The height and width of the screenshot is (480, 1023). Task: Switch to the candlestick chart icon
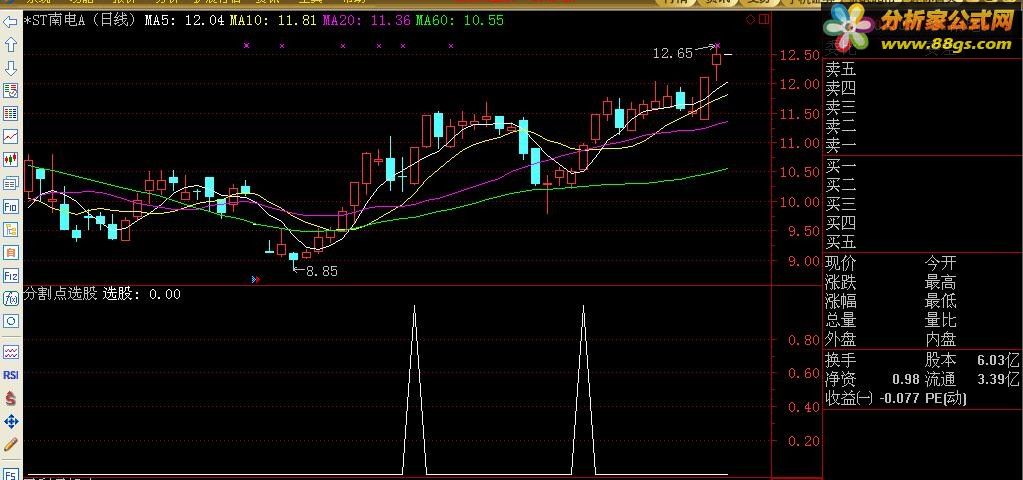click(10, 159)
